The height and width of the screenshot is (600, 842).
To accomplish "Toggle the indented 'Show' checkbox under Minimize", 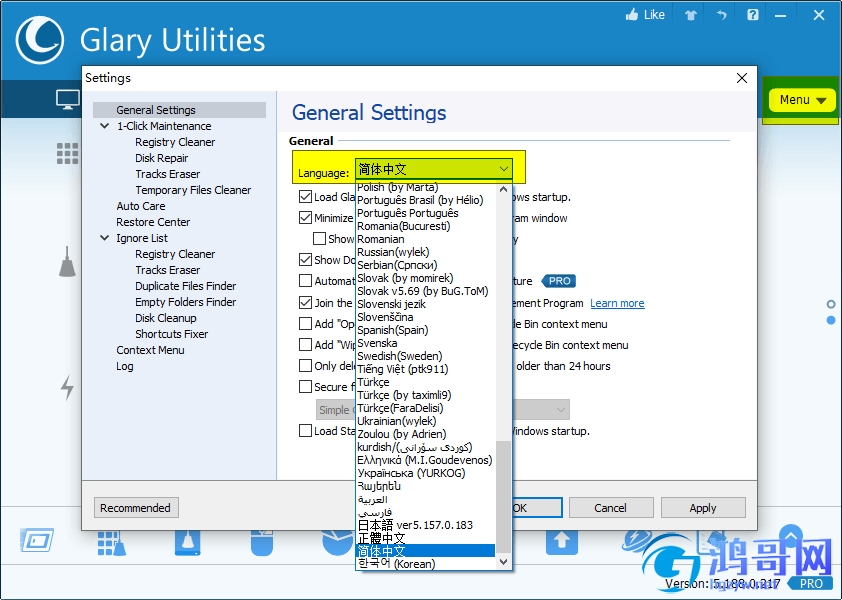I will [x=320, y=238].
